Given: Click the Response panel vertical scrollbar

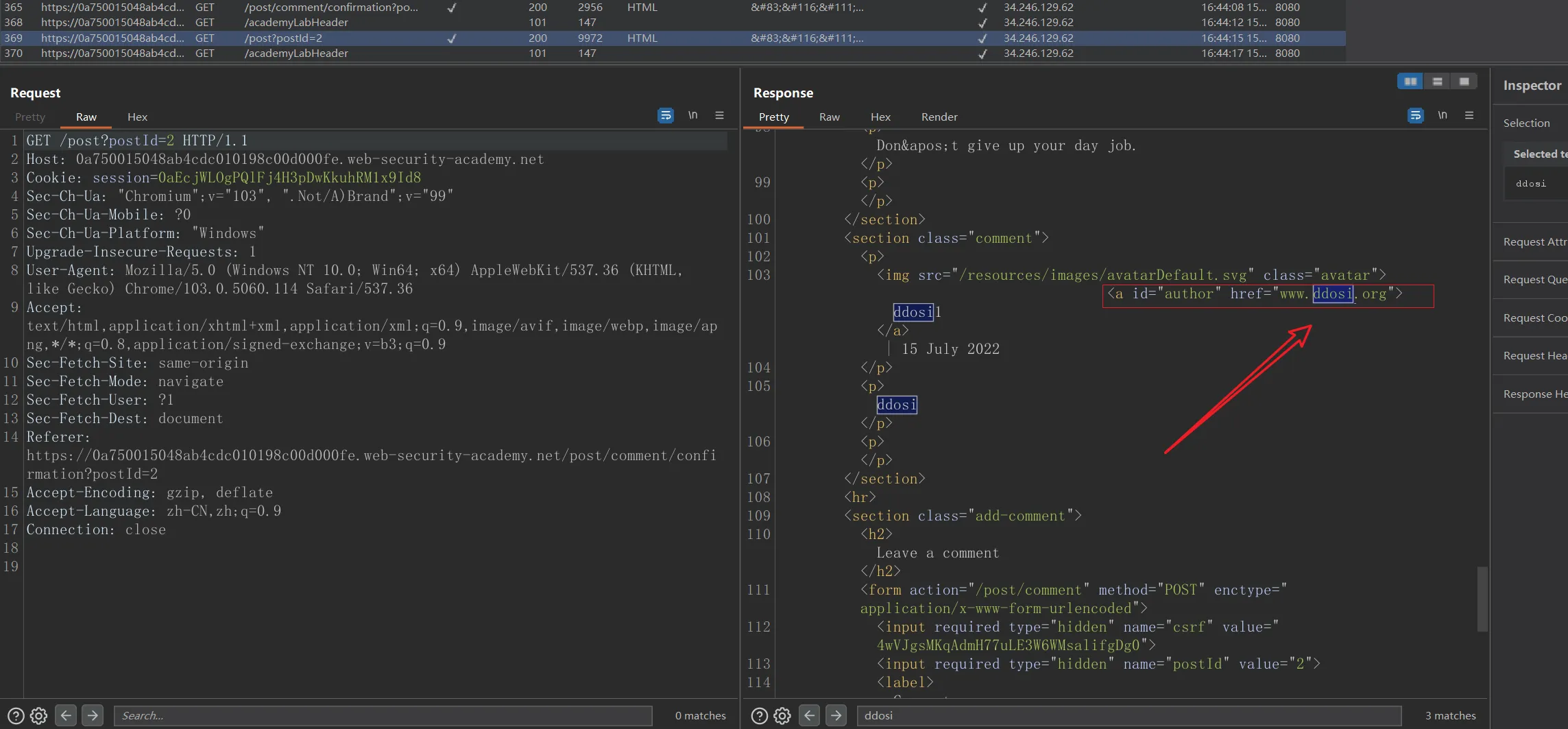Looking at the screenshot, I should coord(1482,598).
